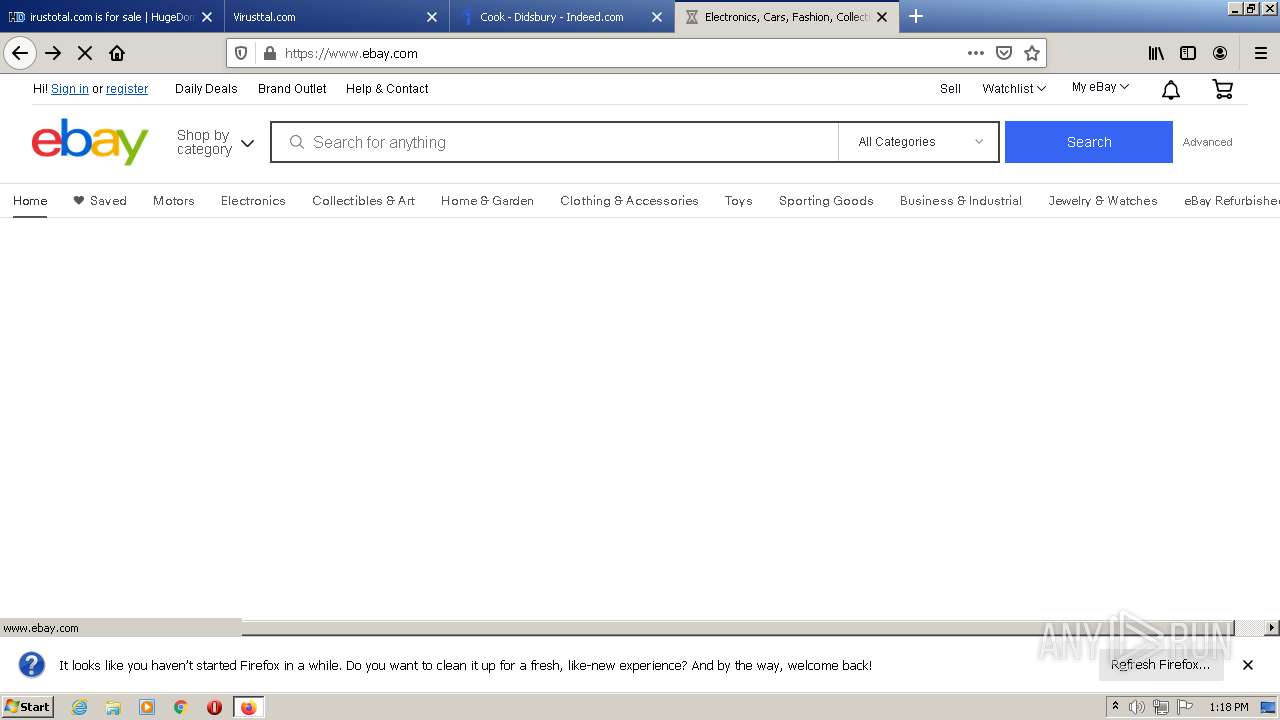This screenshot has width=1280, height=720.
Task: View site security info via padlock icon
Action: click(268, 53)
